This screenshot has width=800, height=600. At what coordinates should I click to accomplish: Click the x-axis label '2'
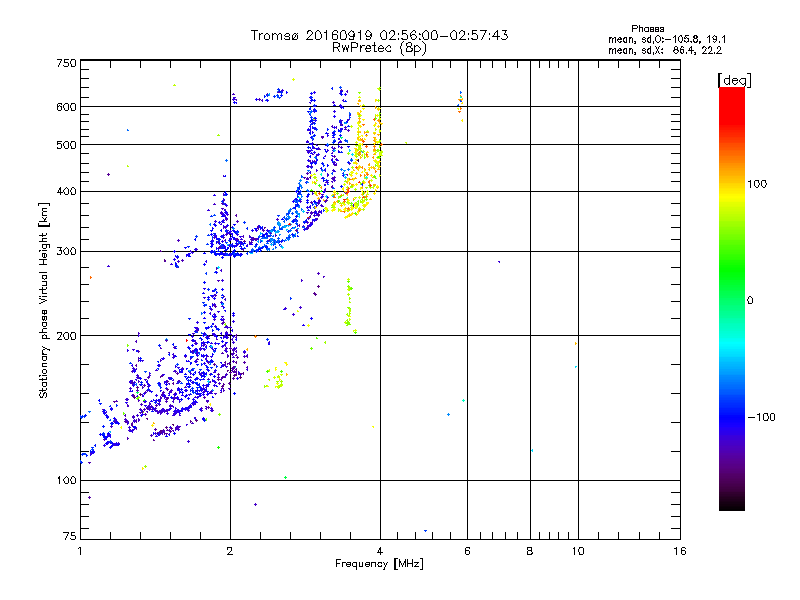point(230,551)
